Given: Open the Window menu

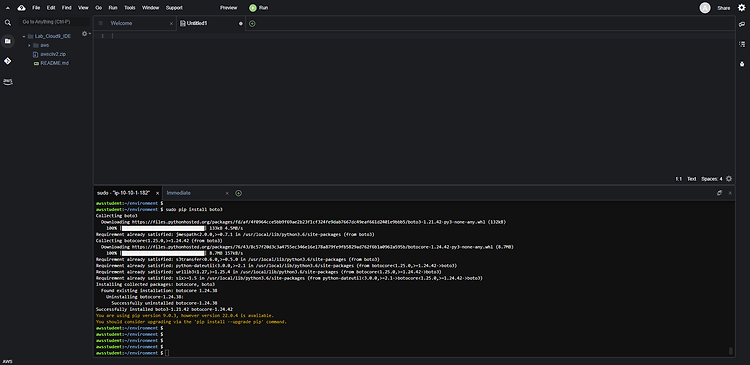Looking at the screenshot, I should (151, 8).
